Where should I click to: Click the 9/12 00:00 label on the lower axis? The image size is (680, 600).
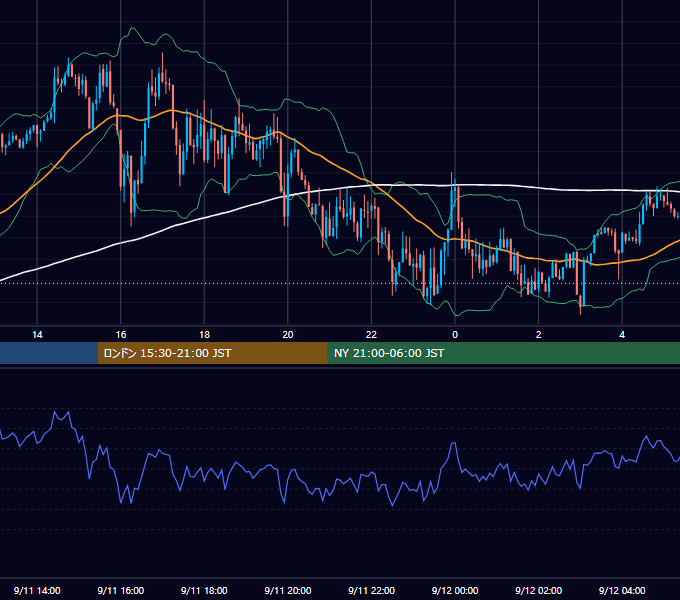coord(455,590)
